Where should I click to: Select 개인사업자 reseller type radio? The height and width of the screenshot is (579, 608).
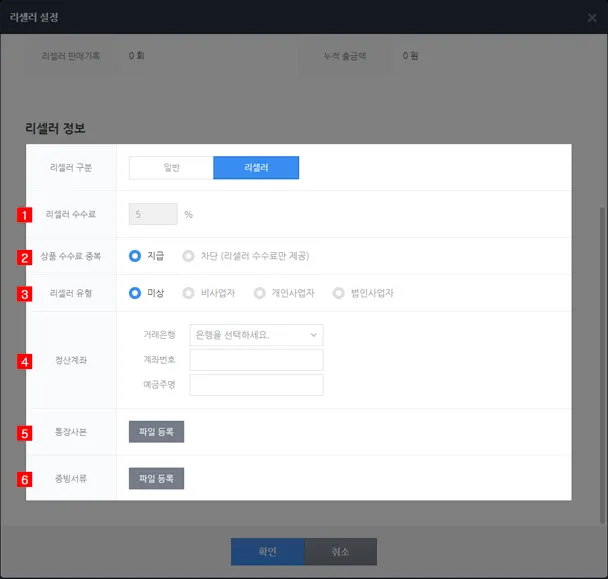[x=259, y=293]
